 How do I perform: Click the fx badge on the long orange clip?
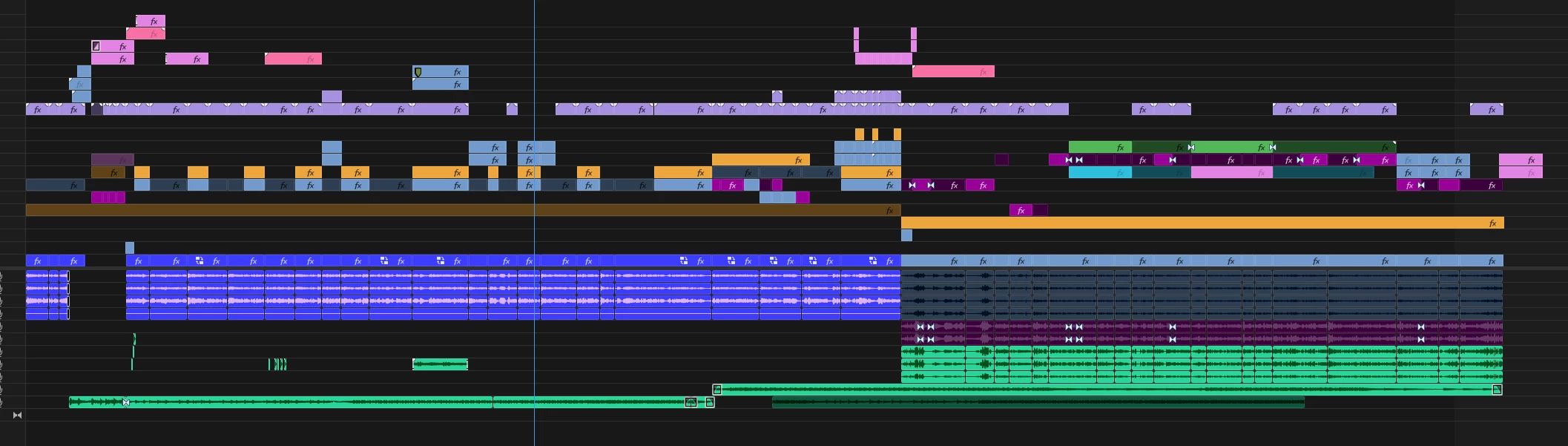coord(1492,223)
